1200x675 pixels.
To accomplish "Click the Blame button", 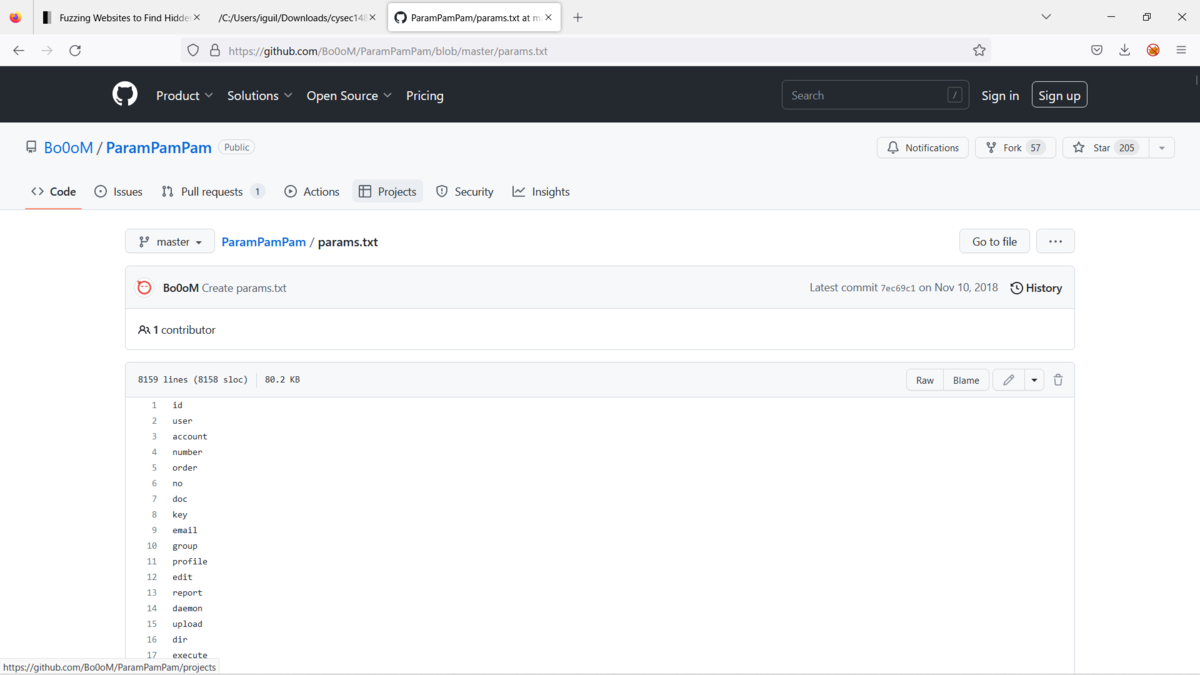I will [966, 380].
